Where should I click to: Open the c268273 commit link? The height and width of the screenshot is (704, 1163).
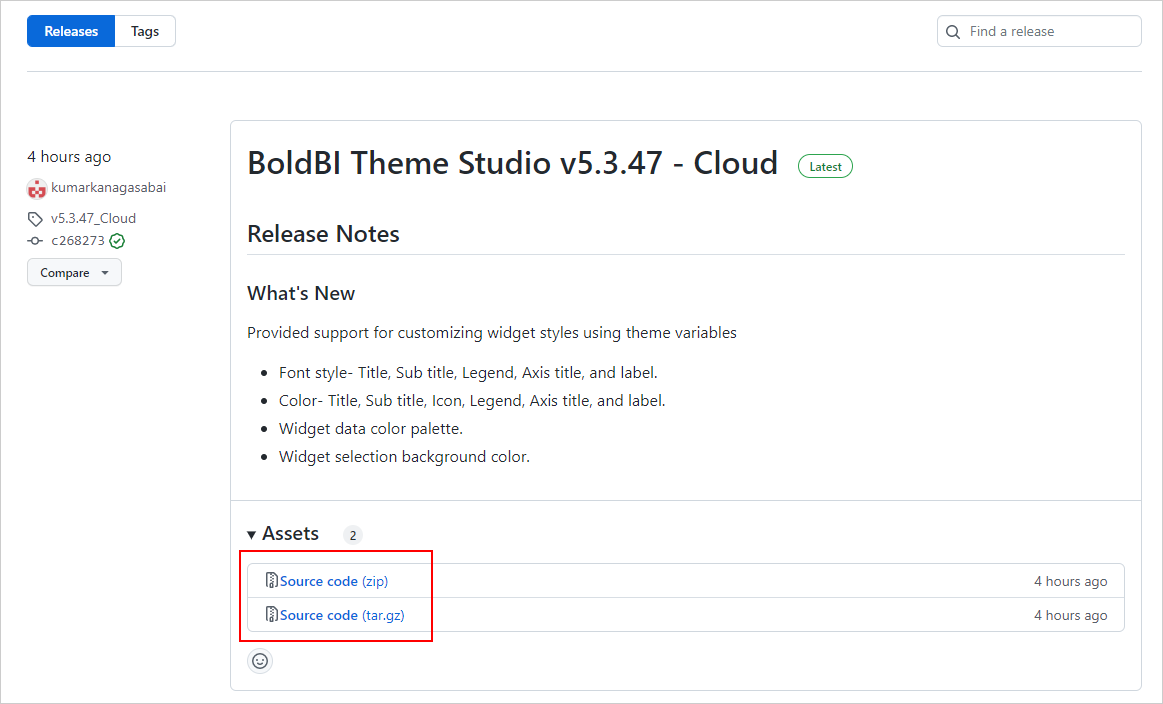78,240
